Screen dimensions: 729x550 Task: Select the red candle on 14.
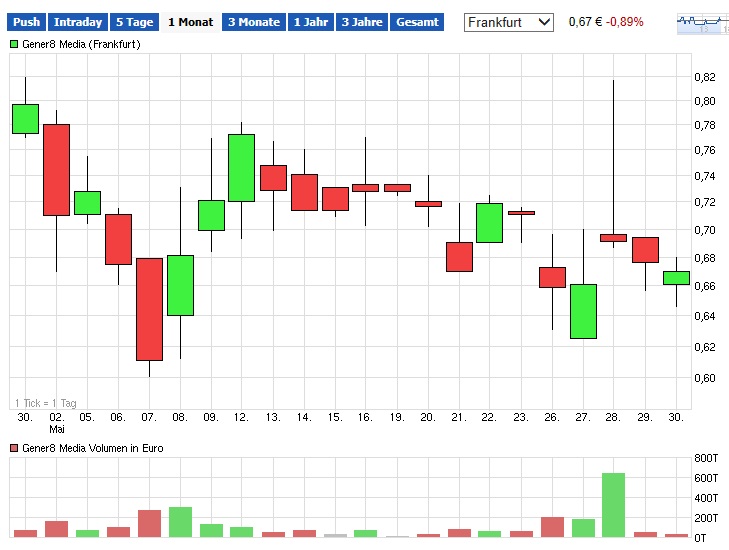coord(305,192)
